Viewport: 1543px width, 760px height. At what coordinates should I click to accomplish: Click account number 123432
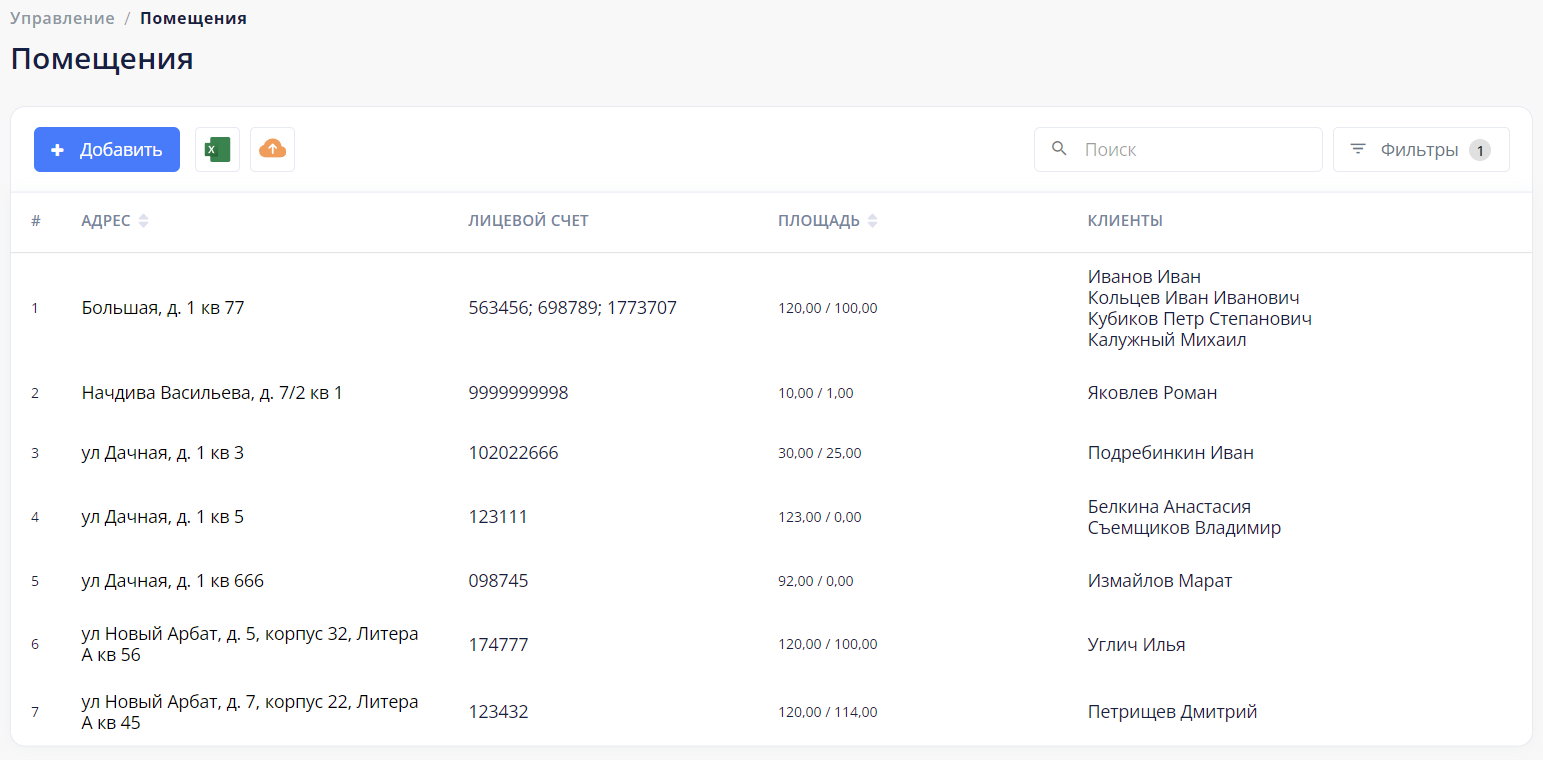click(498, 712)
